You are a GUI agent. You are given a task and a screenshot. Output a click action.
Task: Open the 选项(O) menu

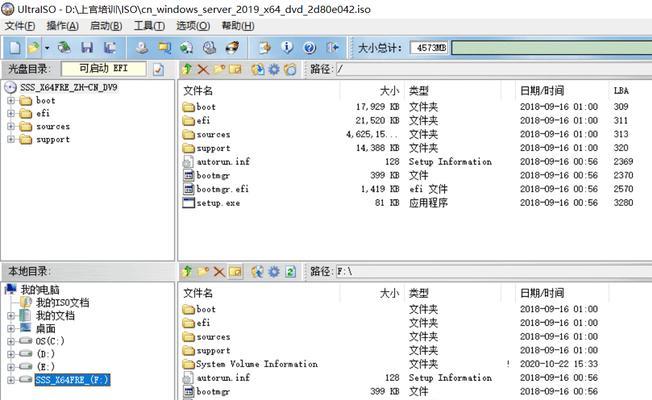193,26
